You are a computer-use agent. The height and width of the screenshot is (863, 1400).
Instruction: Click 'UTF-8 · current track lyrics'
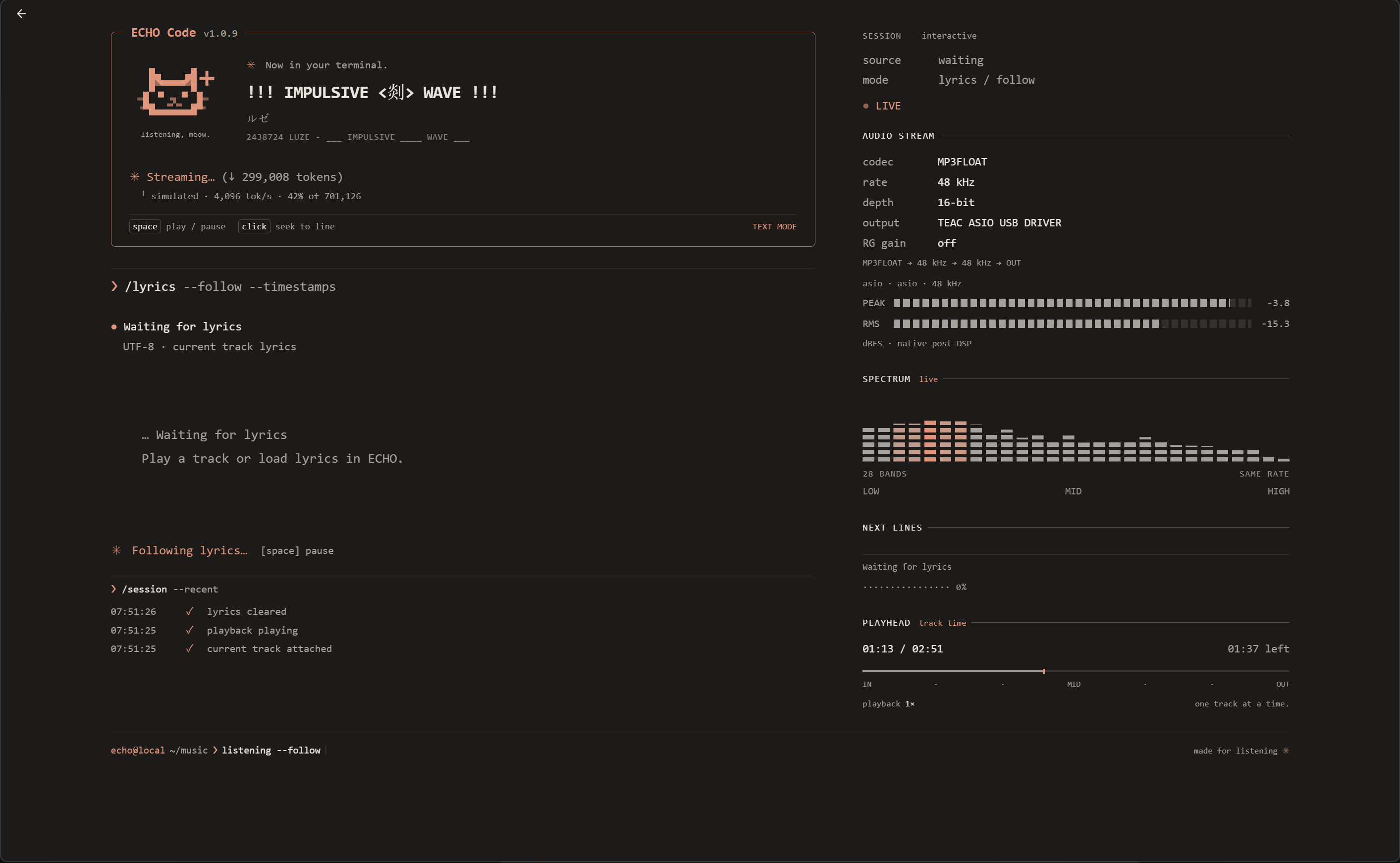[210, 346]
